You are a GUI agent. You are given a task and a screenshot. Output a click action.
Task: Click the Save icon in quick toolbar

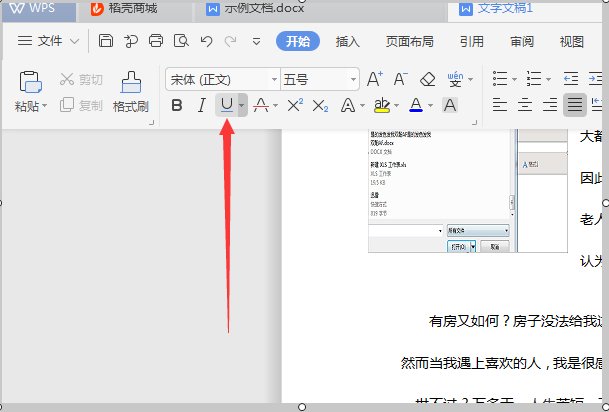106,41
